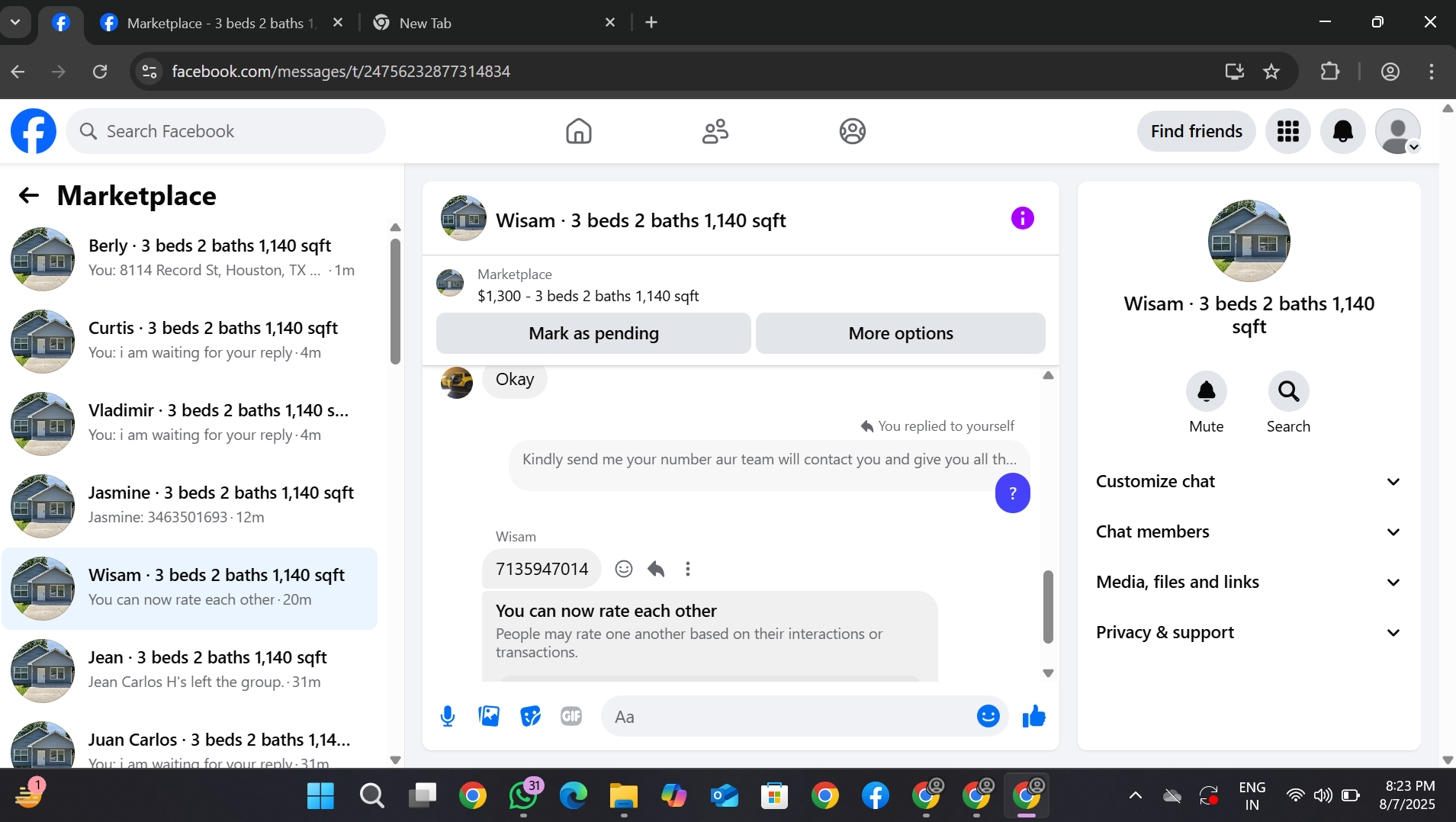1456x822 pixels.
Task: Reply to the 7135947014 message
Action: click(656, 569)
